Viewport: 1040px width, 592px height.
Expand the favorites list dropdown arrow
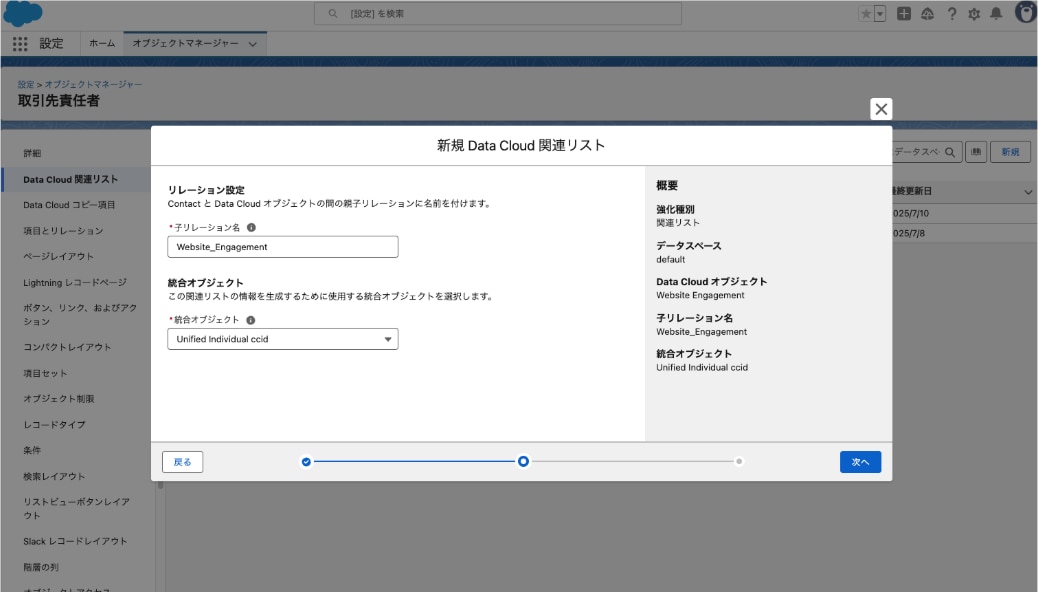(x=880, y=14)
